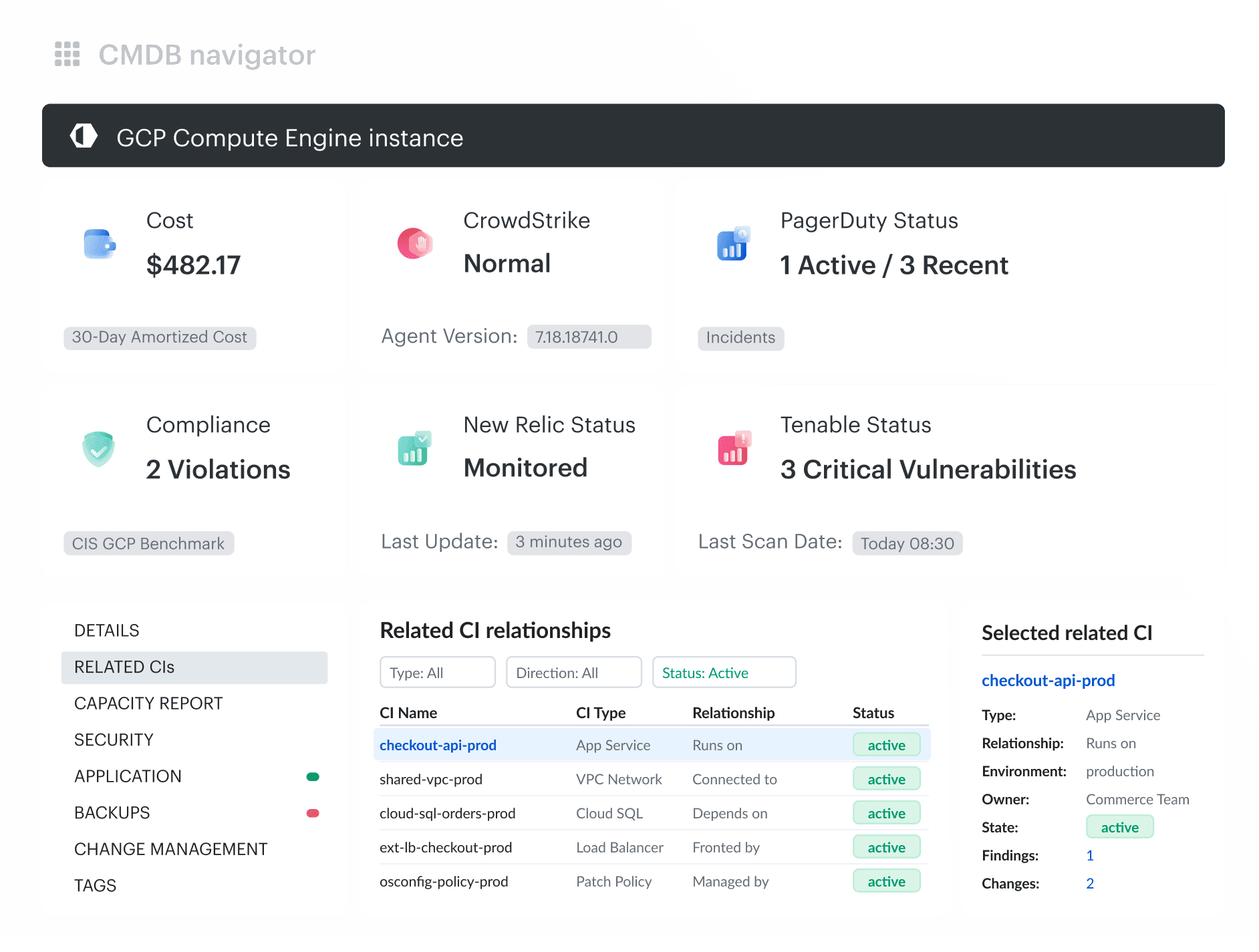Click the Tenable Status alert icon

[x=734, y=448]
